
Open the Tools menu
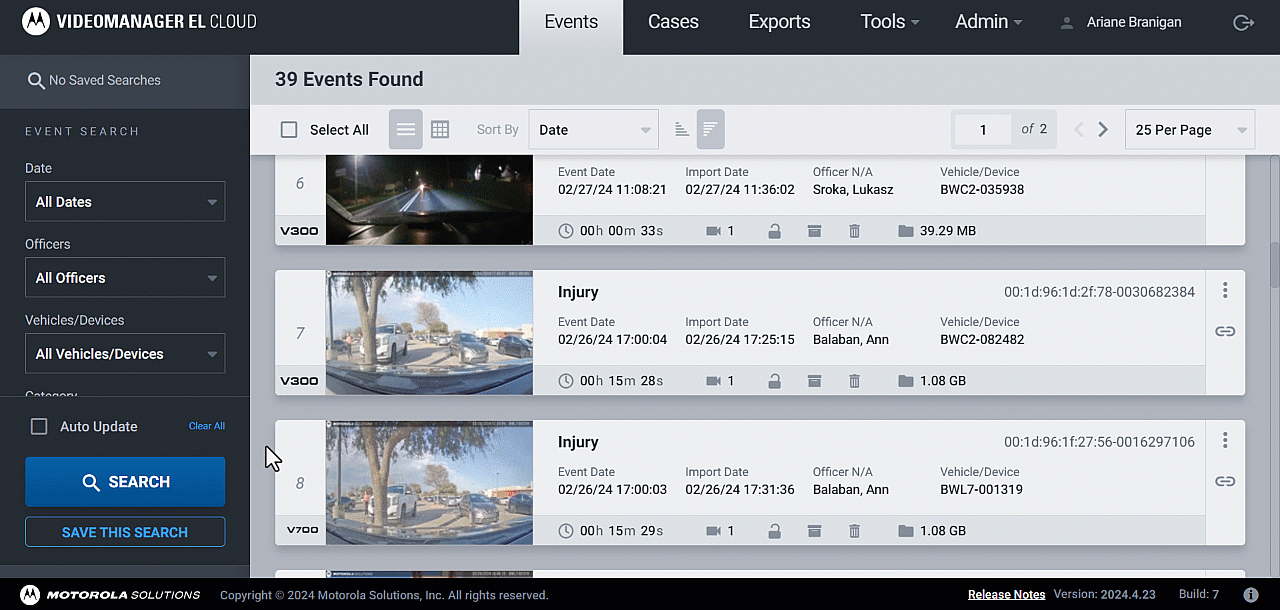pyautogui.click(x=889, y=22)
